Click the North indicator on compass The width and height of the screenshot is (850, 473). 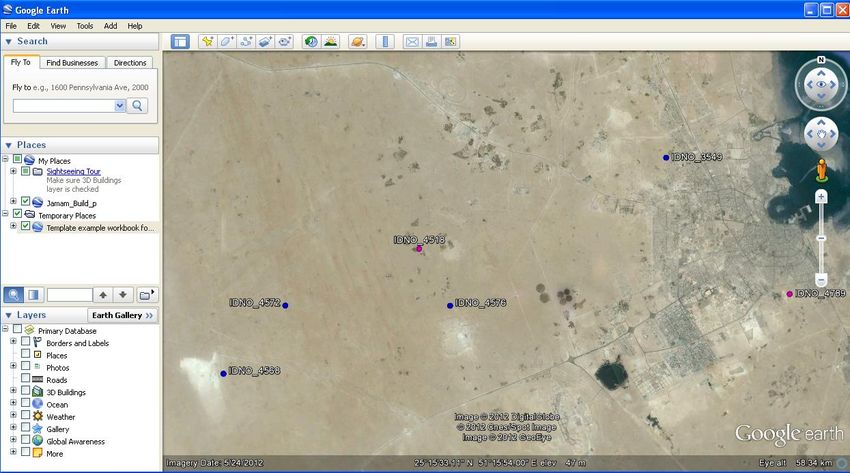click(821, 60)
